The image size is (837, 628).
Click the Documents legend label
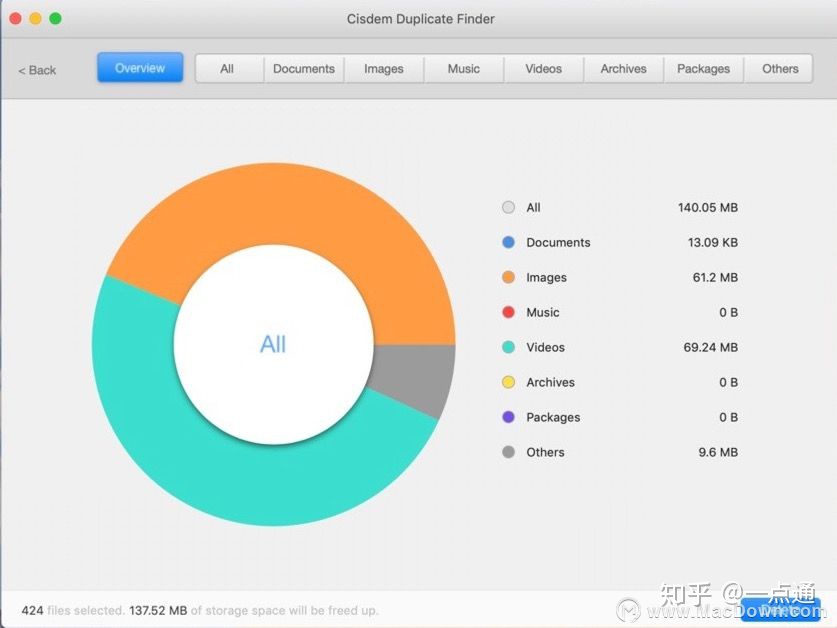[558, 242]
